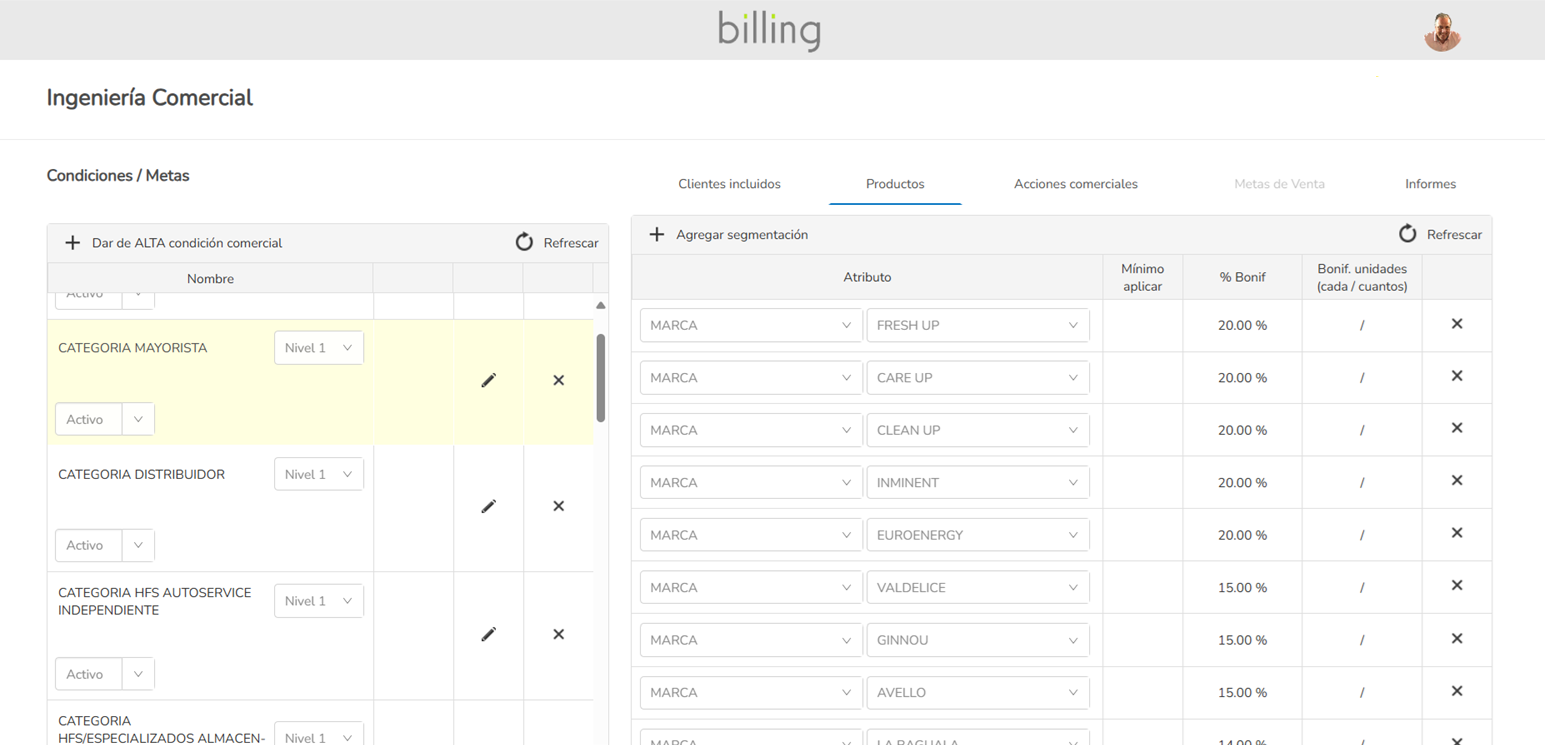Image resolution: width=1545 pixels, height=745 pixels.
Task: Open the CARE UP brand dropdown
Action: [977, 378]
